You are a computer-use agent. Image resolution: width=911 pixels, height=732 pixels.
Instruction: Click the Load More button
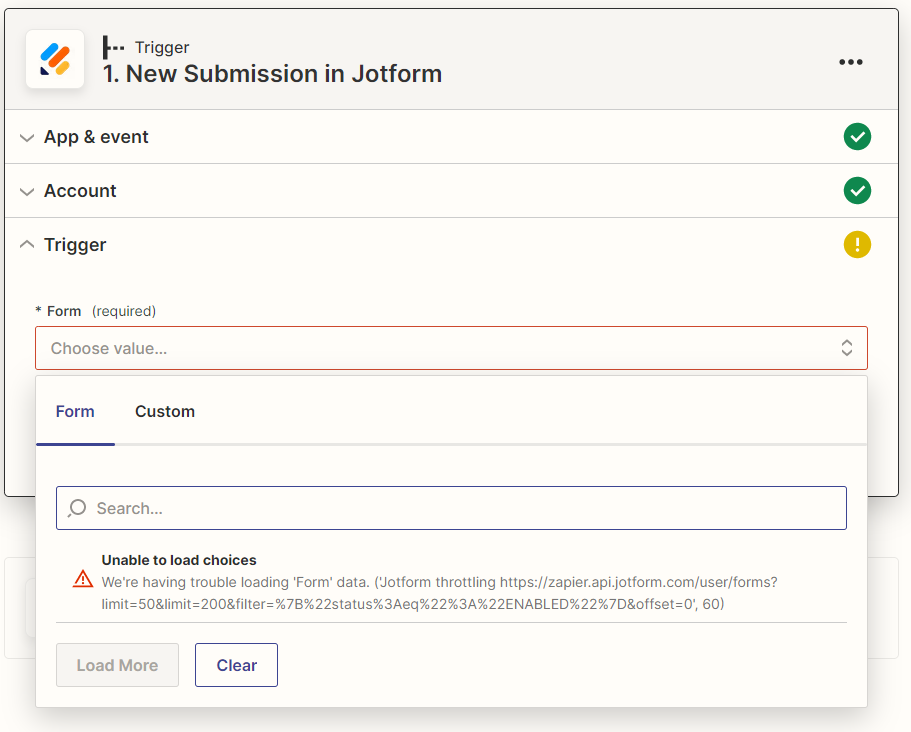(117, 665)
